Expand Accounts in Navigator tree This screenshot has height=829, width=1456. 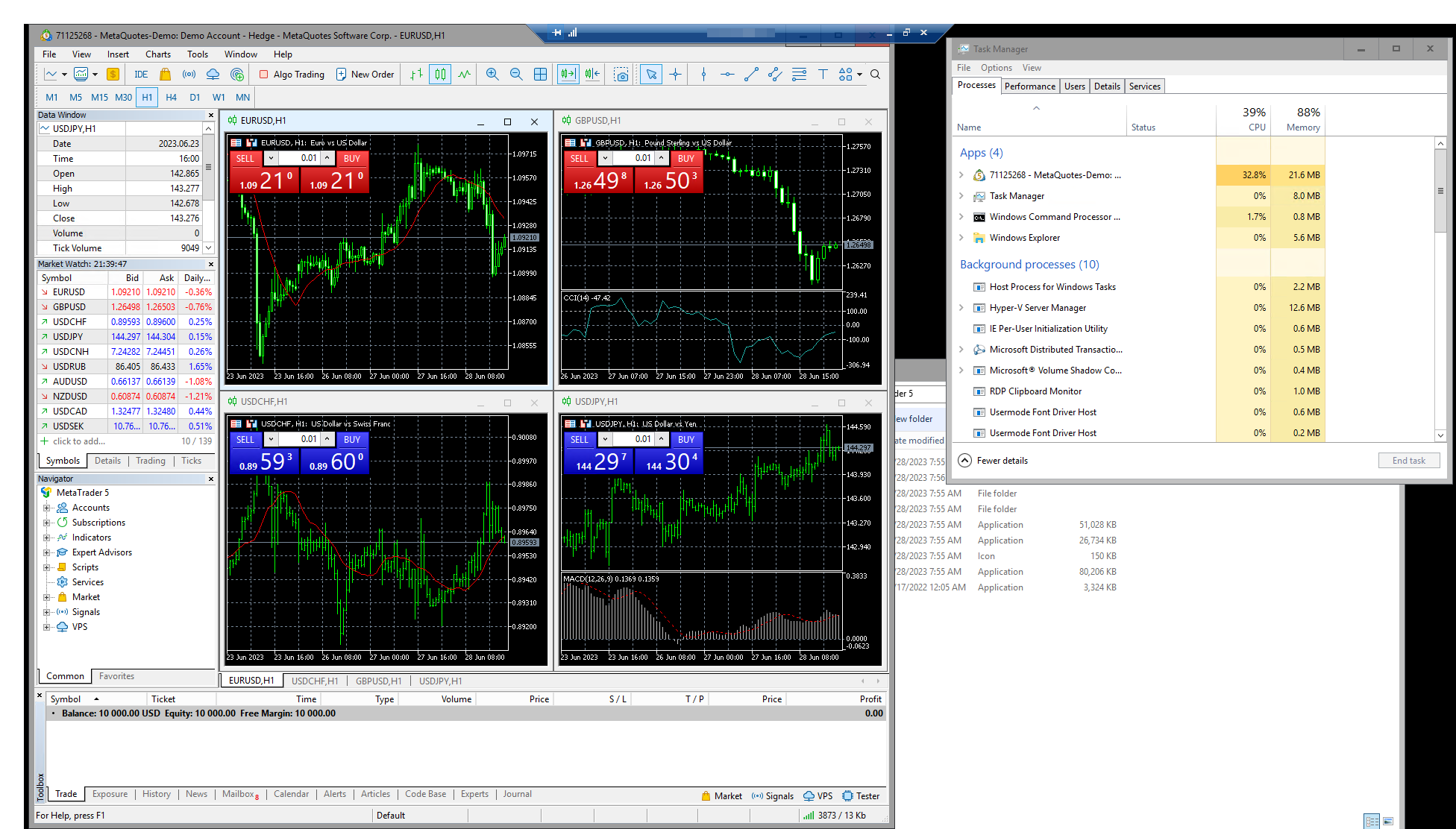click(46, 508)
